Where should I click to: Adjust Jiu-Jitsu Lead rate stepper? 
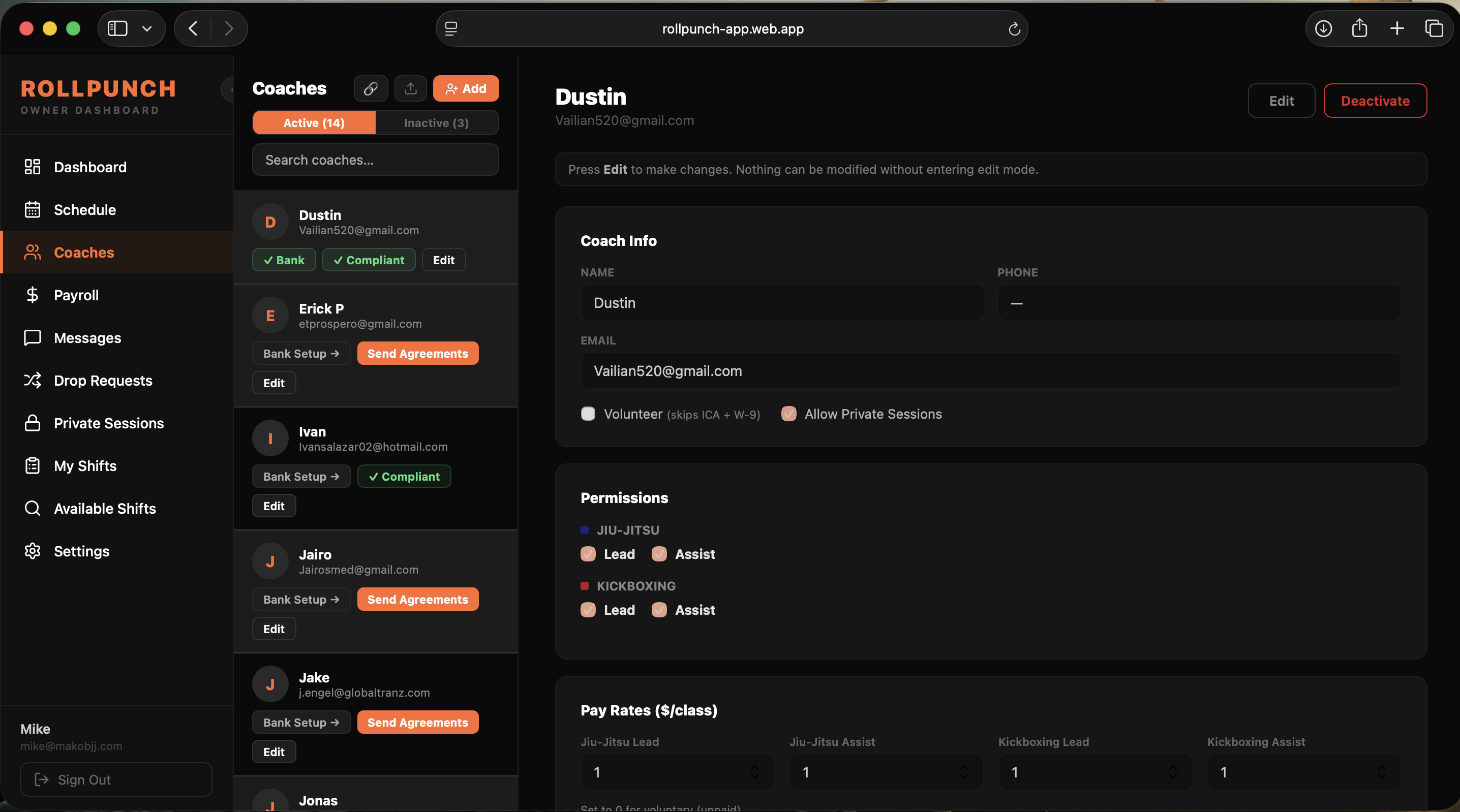[755, 772]
